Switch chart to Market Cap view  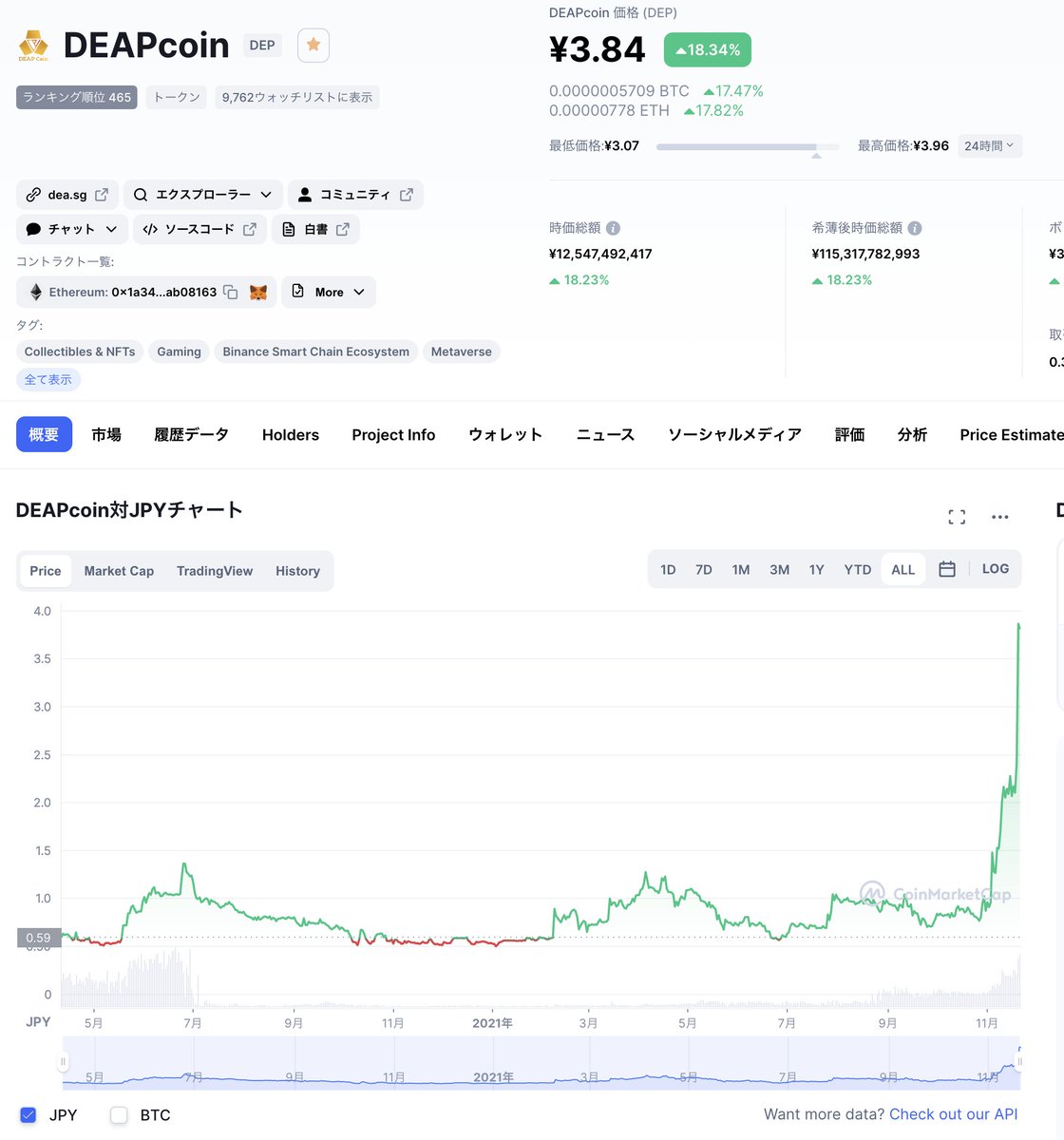(119, 571)
